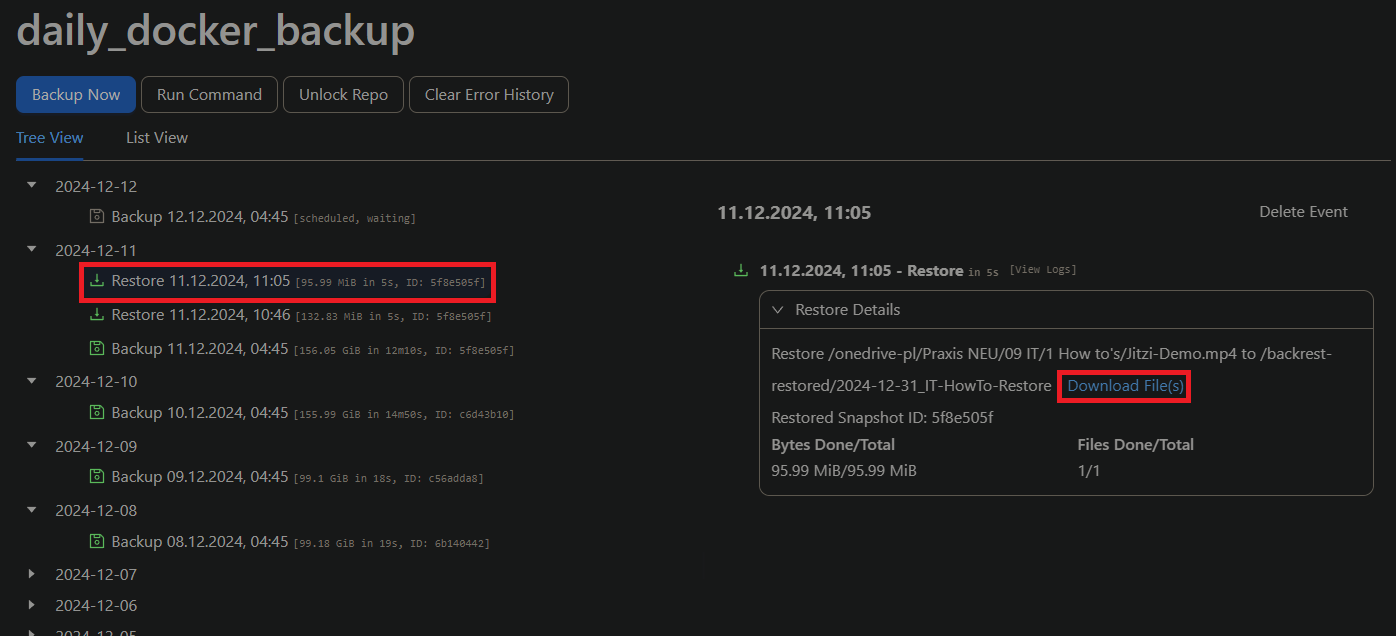Click the backup icon for Backup 08.12.2024, 04:45
Viewport: 1396px width, 636px height.
pos(97,542)
